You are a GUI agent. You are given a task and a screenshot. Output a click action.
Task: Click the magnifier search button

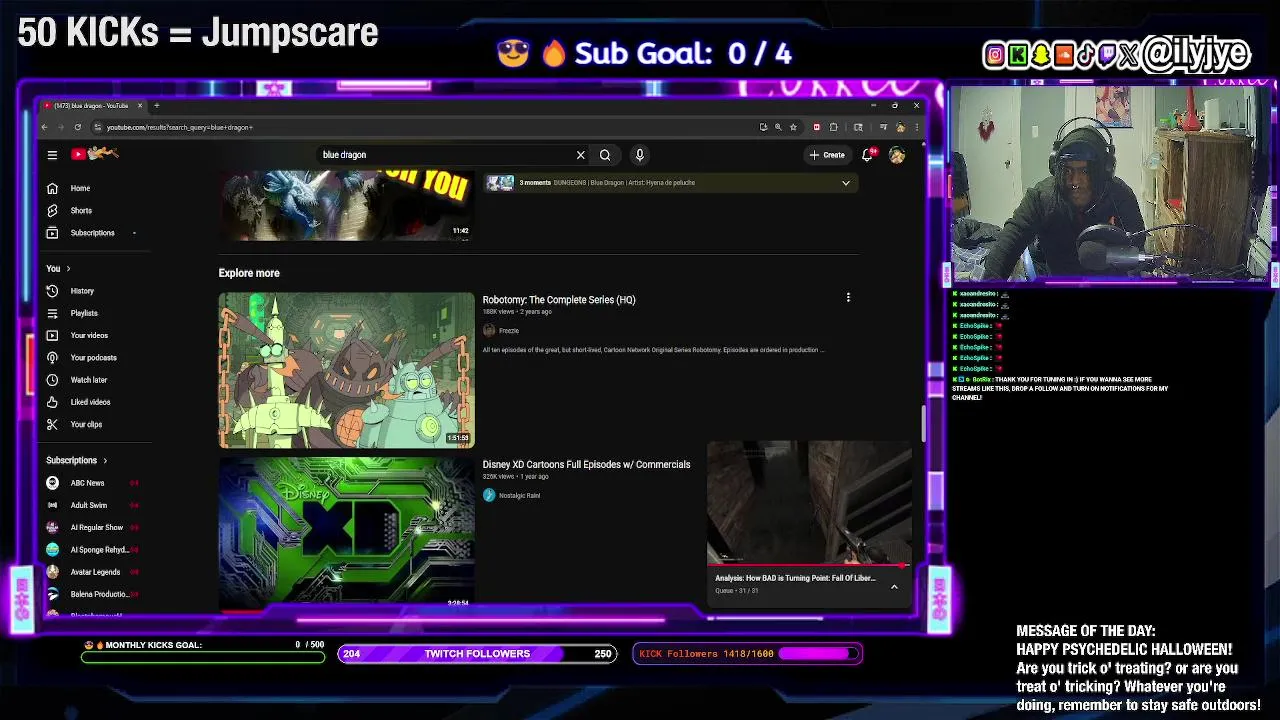(x=605, y=155)
